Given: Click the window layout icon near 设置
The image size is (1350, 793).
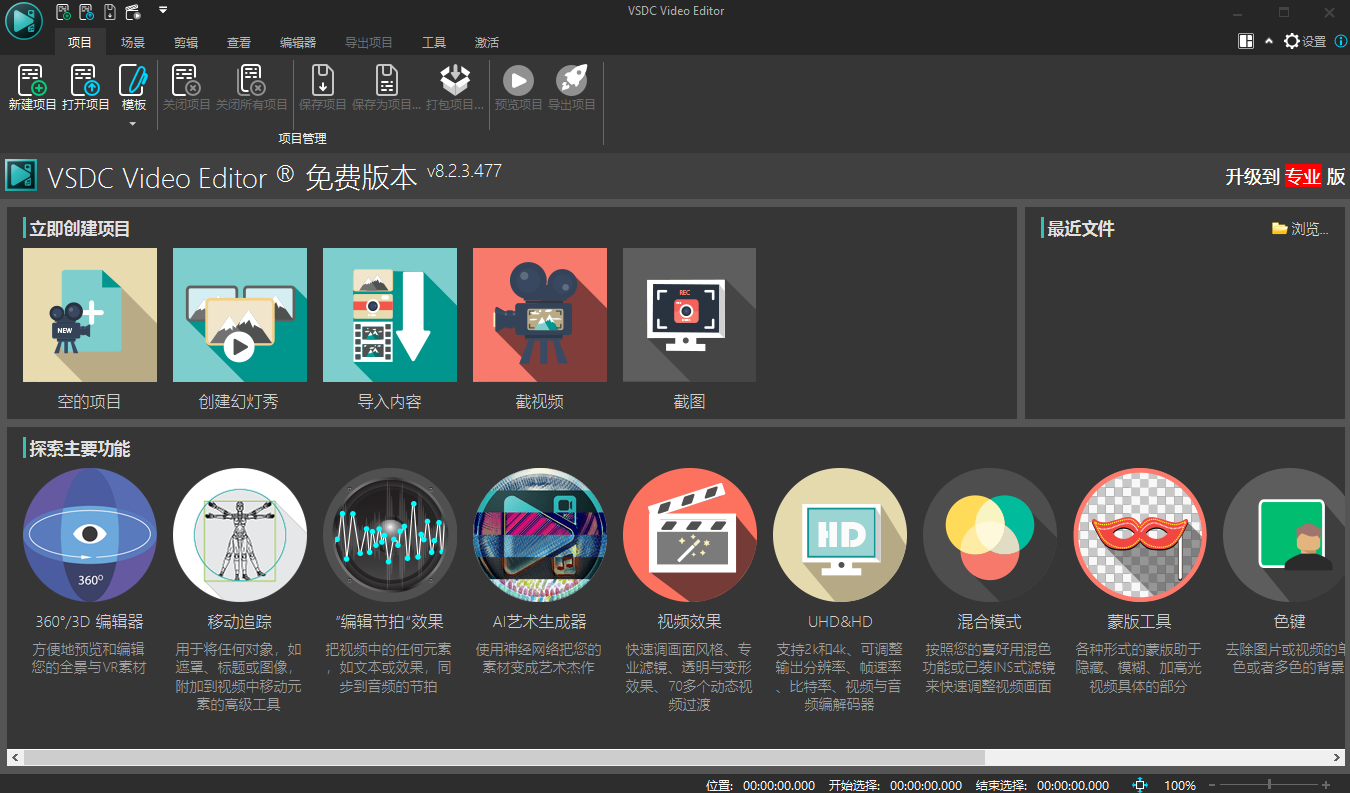Looking at the screenshot, I should [1246, 41].
